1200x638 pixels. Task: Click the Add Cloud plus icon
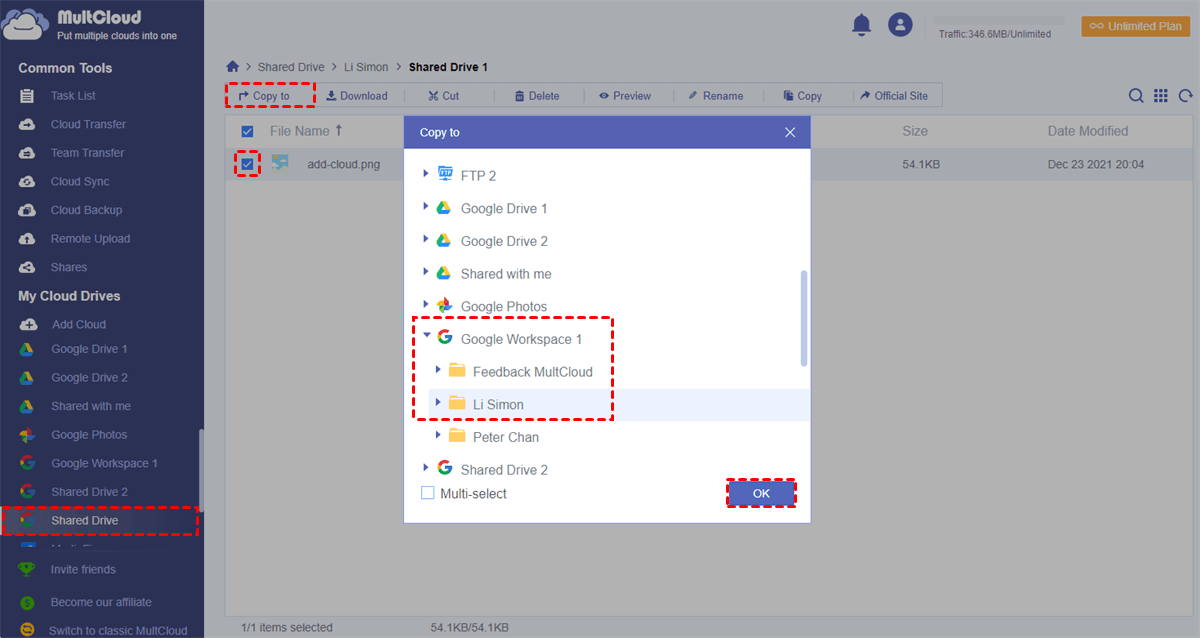click(x=28, y=324)
